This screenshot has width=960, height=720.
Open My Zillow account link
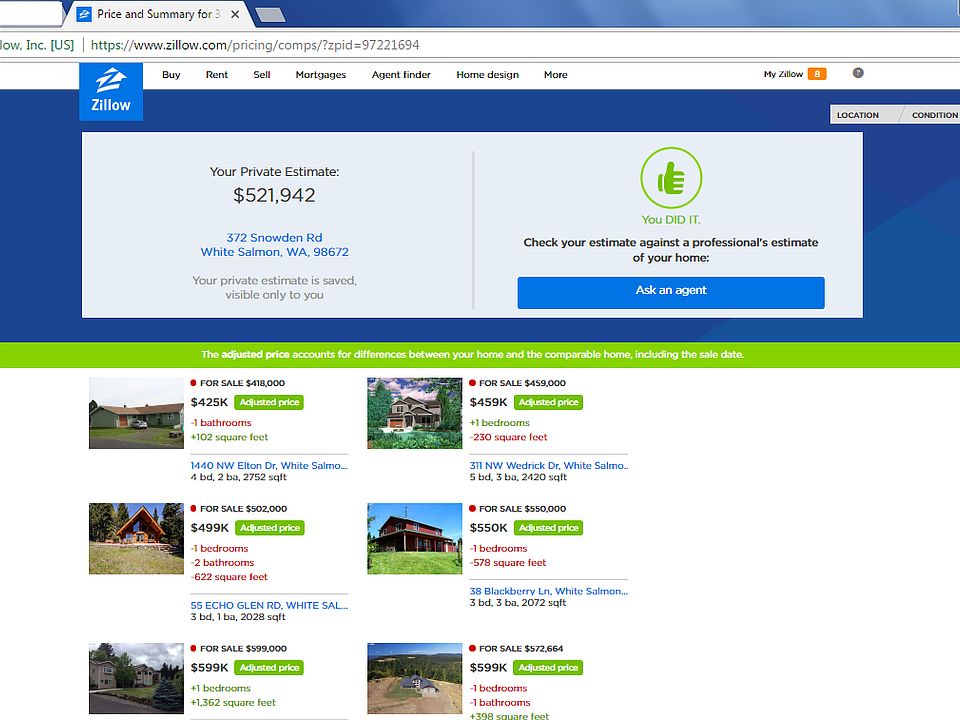click(x=783, y=74)
